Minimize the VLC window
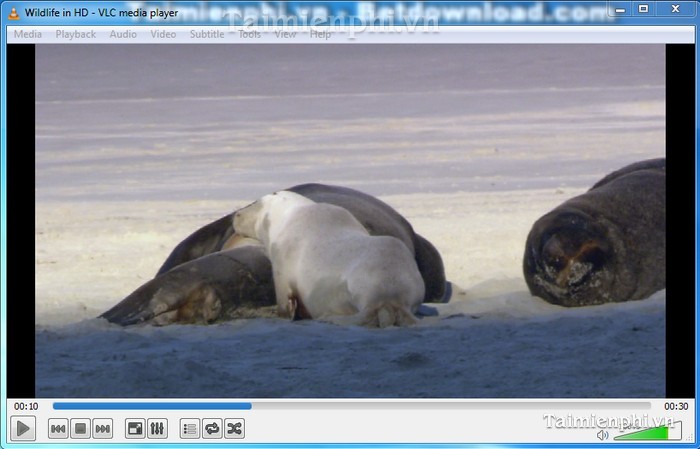 coord(620,9)
